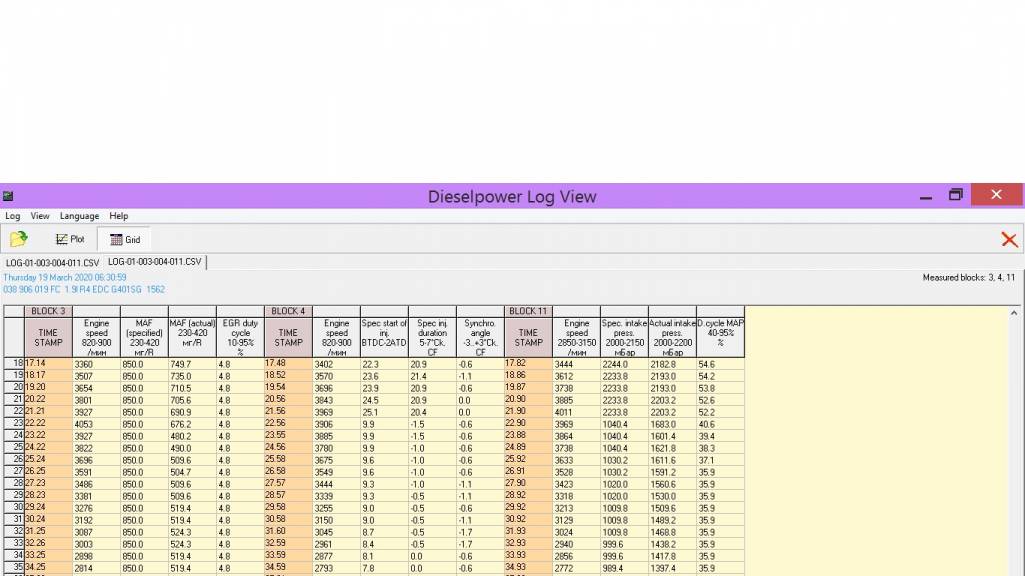Switch to Plot view in the toolbar

click(70, 239)
